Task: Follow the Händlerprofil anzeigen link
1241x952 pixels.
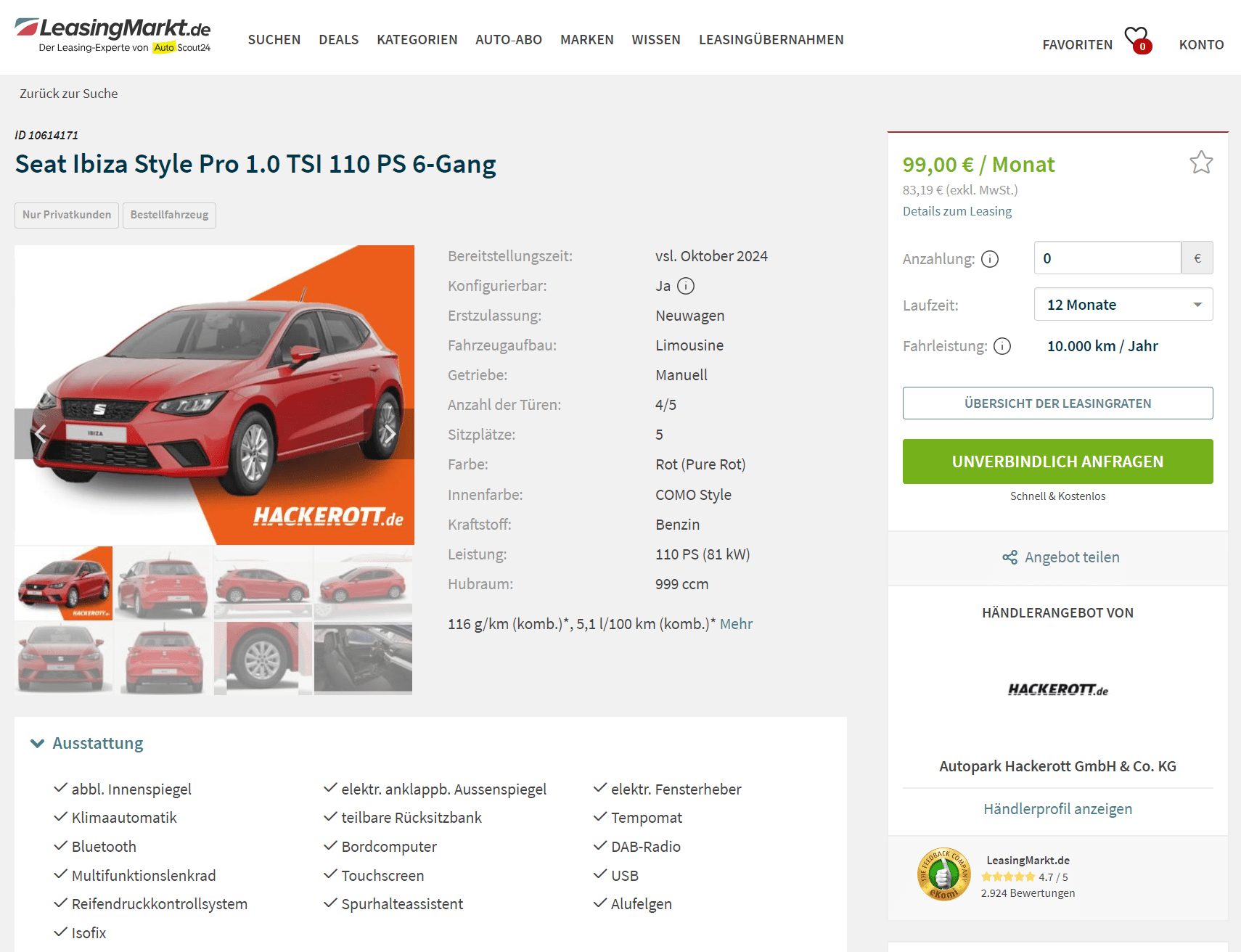Action: (x=1058, y=809)
